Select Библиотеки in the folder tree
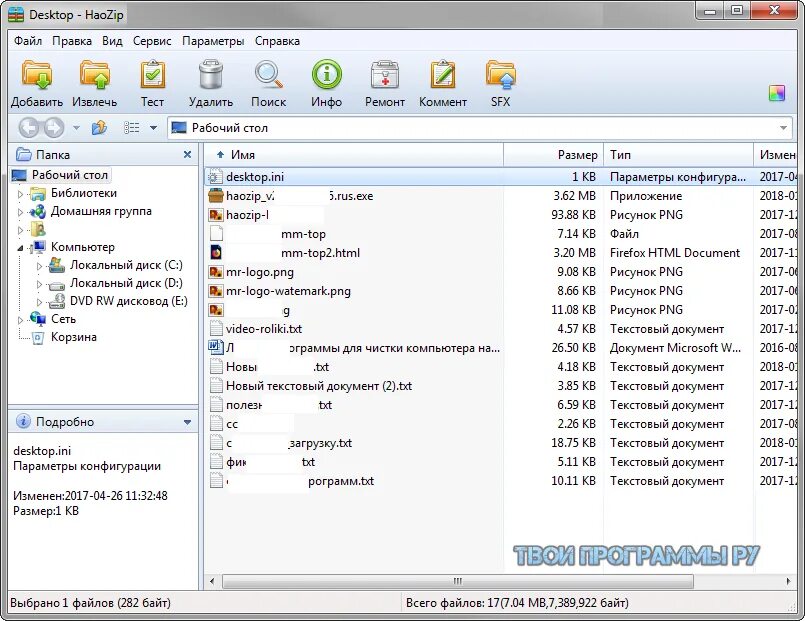The height and width of the screenshot is (621, 805). click(84, 193)
